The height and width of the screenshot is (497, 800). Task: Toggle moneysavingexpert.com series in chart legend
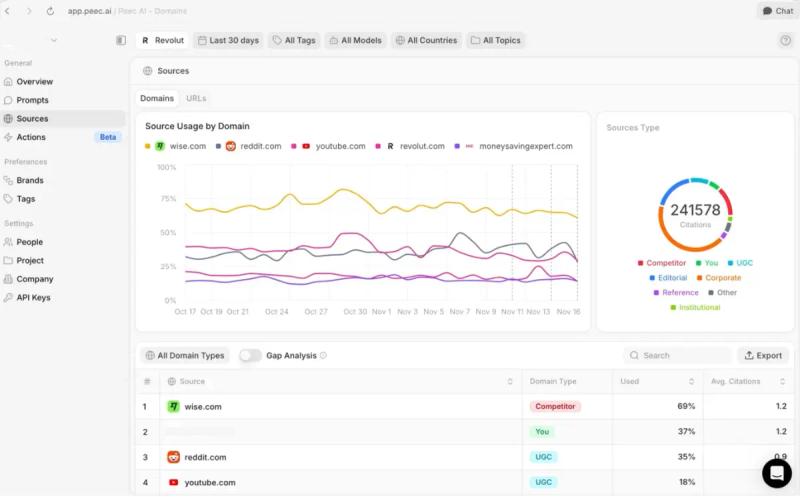click(514, 146)
